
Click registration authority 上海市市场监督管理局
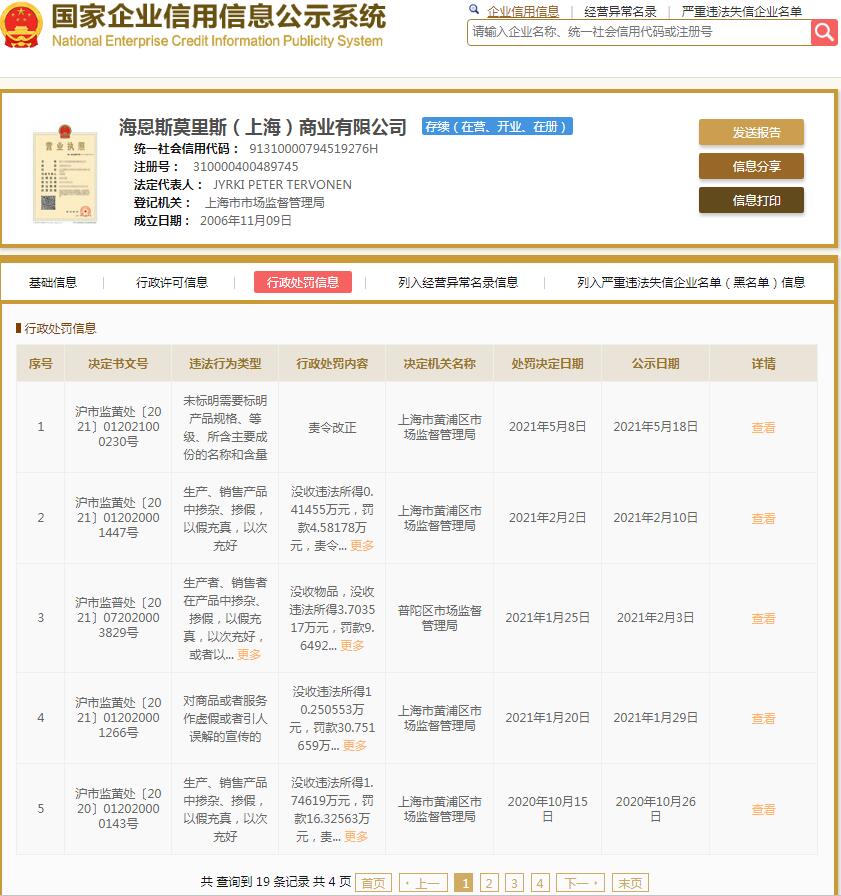tap(265, 203)
